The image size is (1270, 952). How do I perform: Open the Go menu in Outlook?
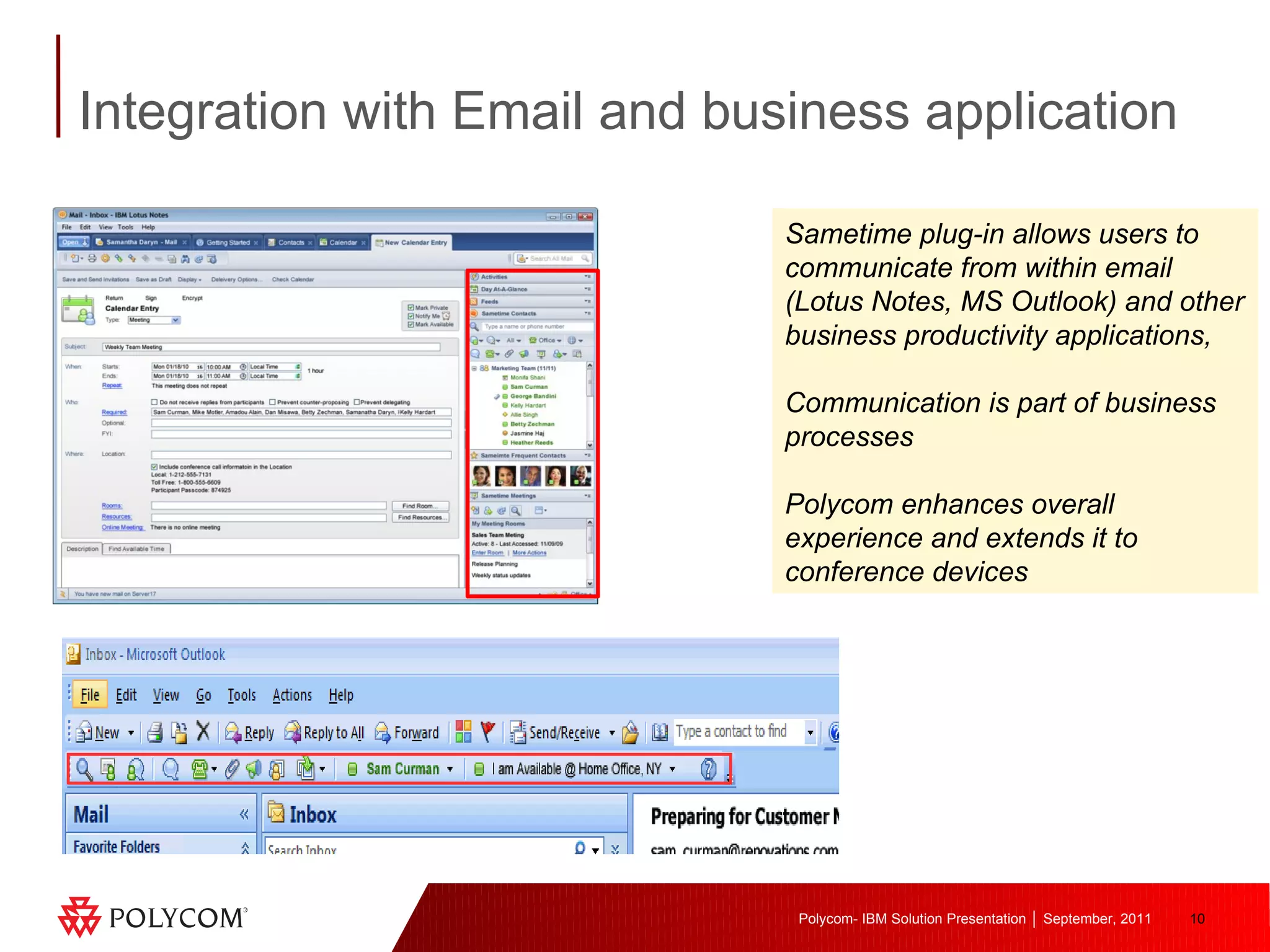203,695
